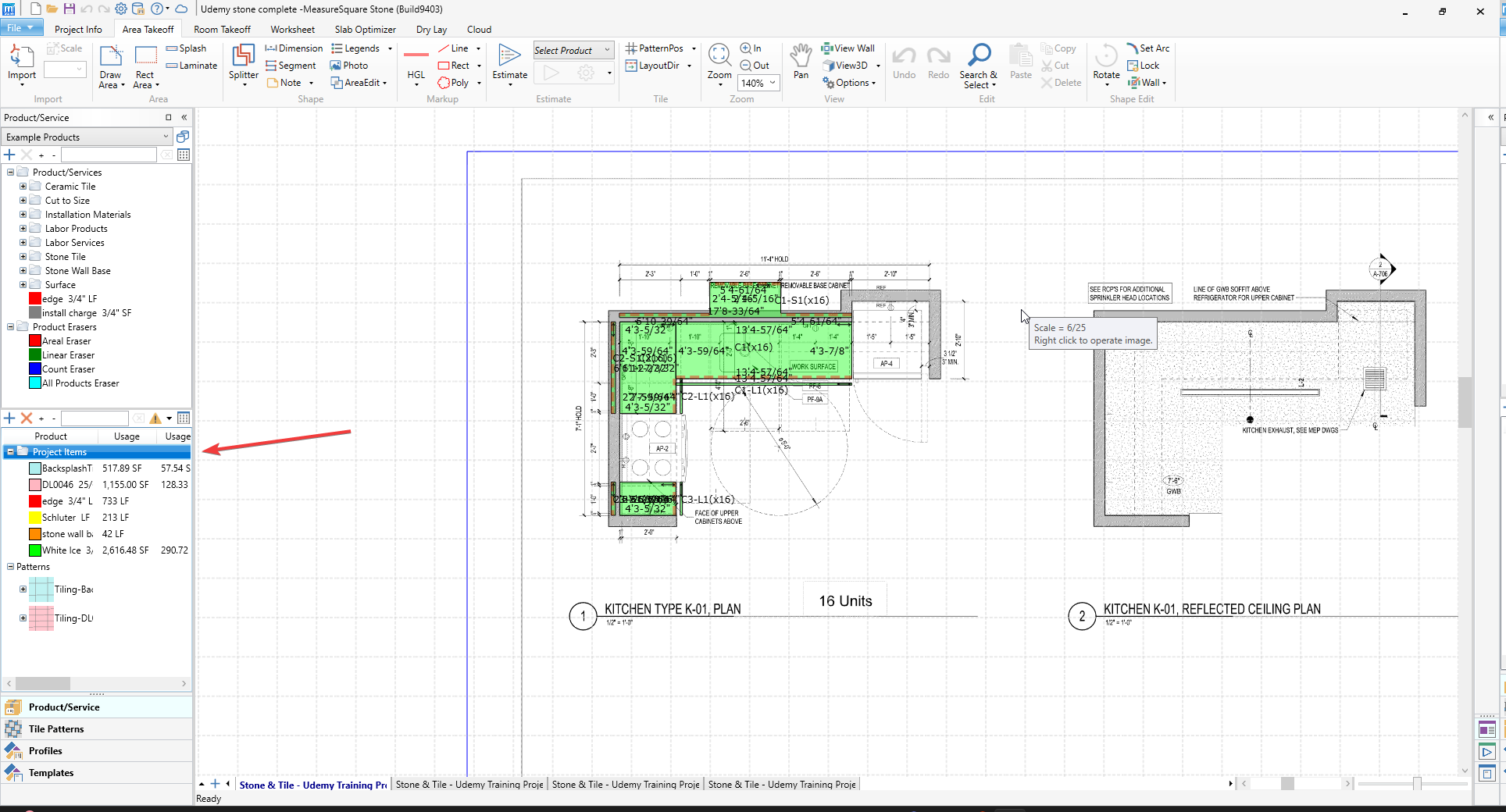
Task: Click the save icon in title bar
Action: pos(69,9)
